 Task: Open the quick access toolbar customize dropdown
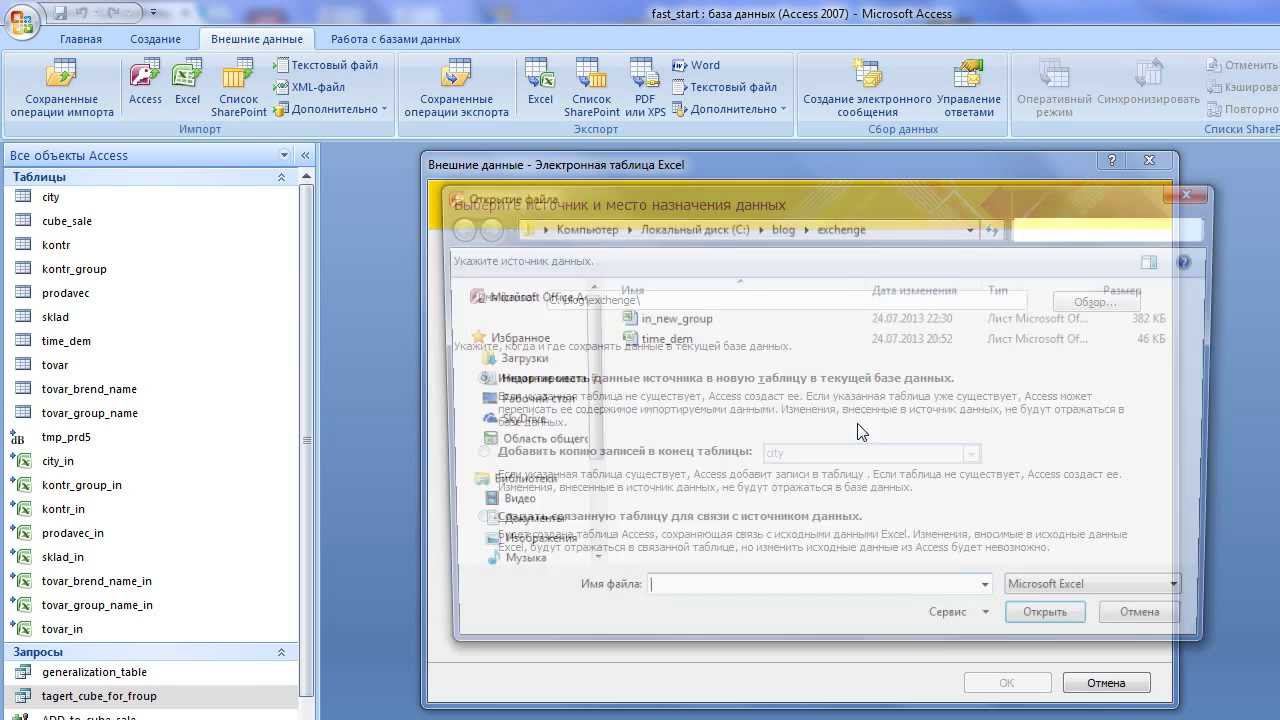(153, 13)
